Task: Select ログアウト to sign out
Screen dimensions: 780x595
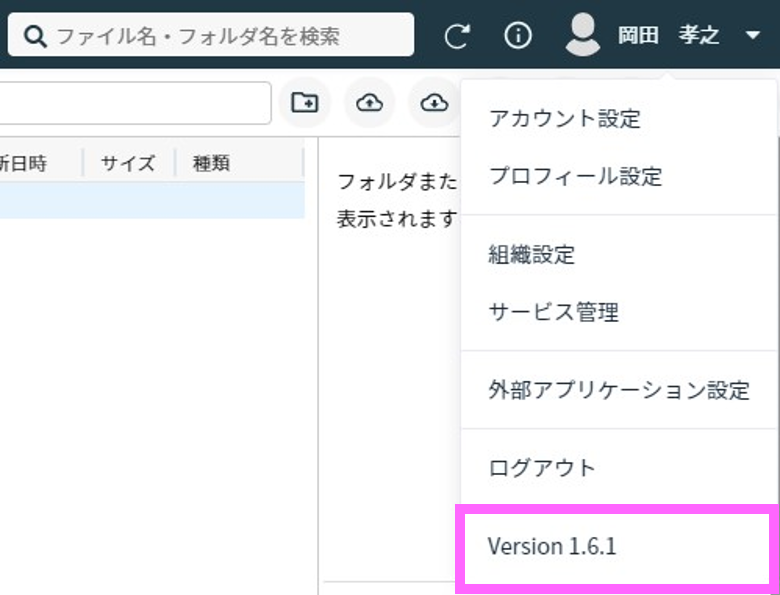Action: tap(541, 467)
